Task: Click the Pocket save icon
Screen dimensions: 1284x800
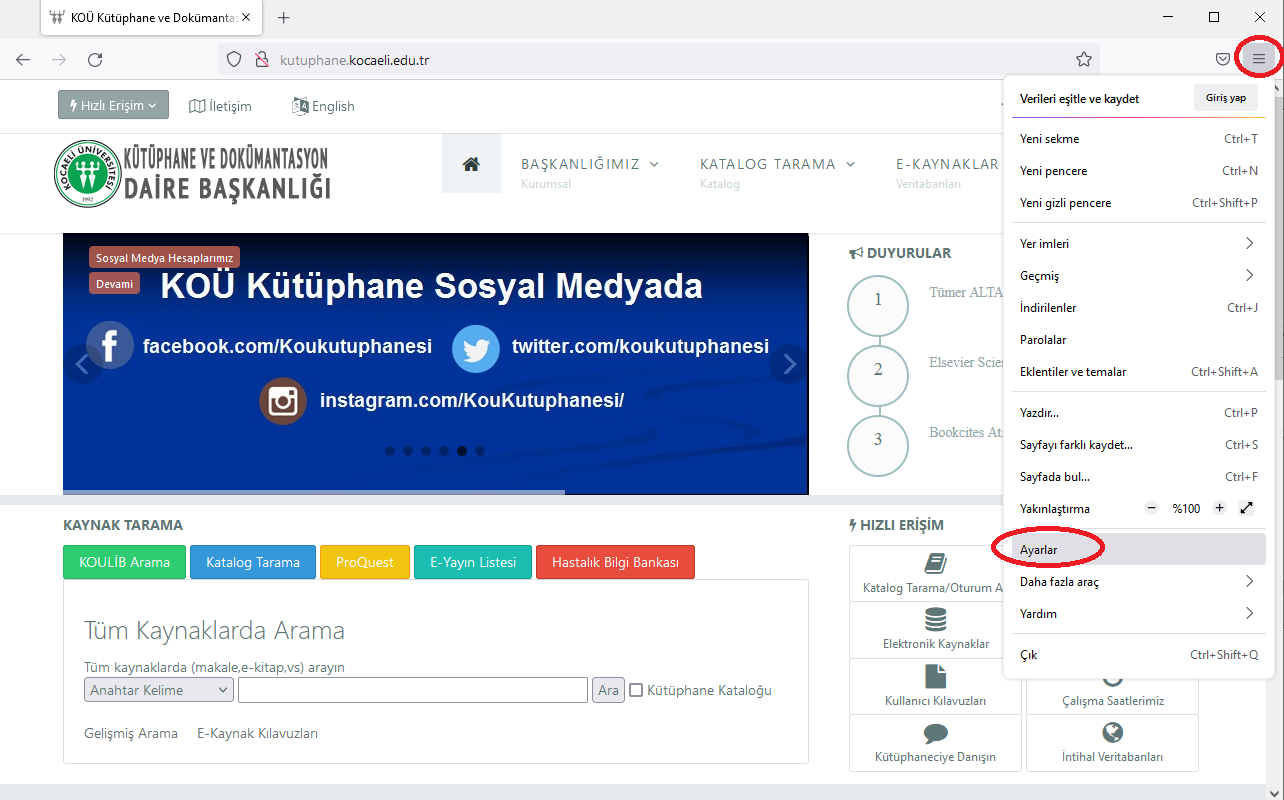Action: click(1222, 59)
